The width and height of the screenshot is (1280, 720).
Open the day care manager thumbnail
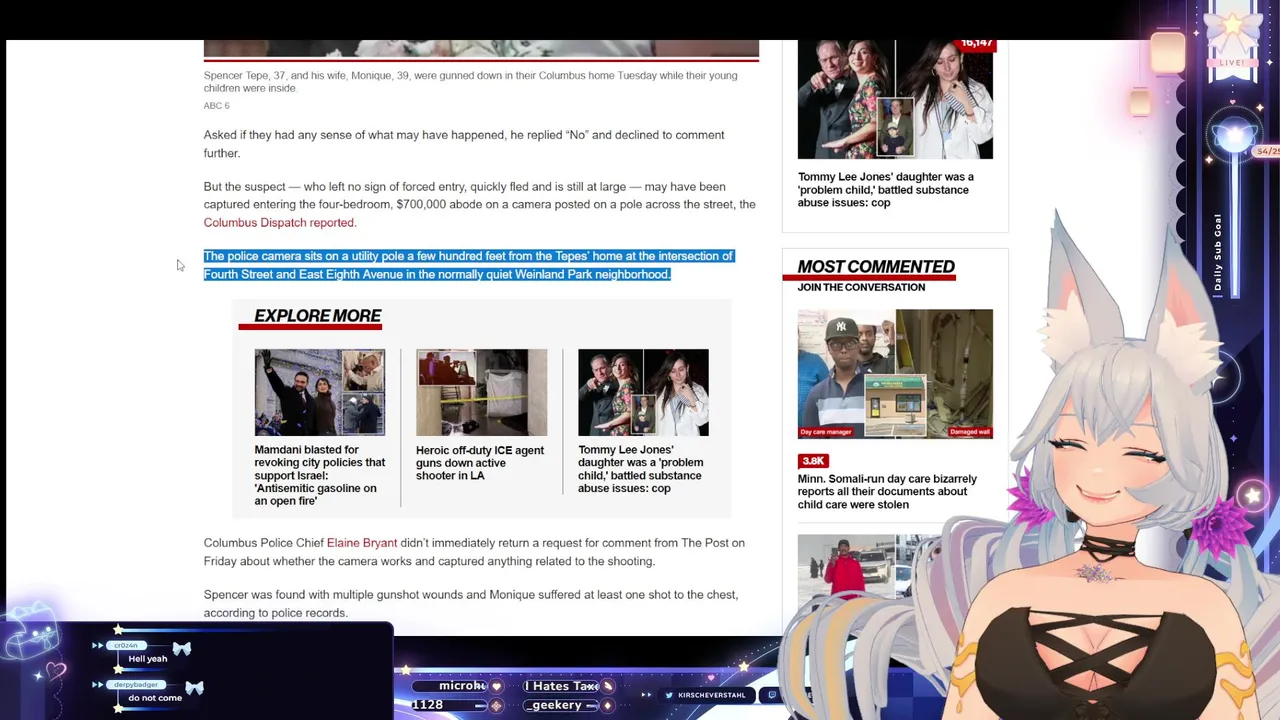[x=895, y=374]
